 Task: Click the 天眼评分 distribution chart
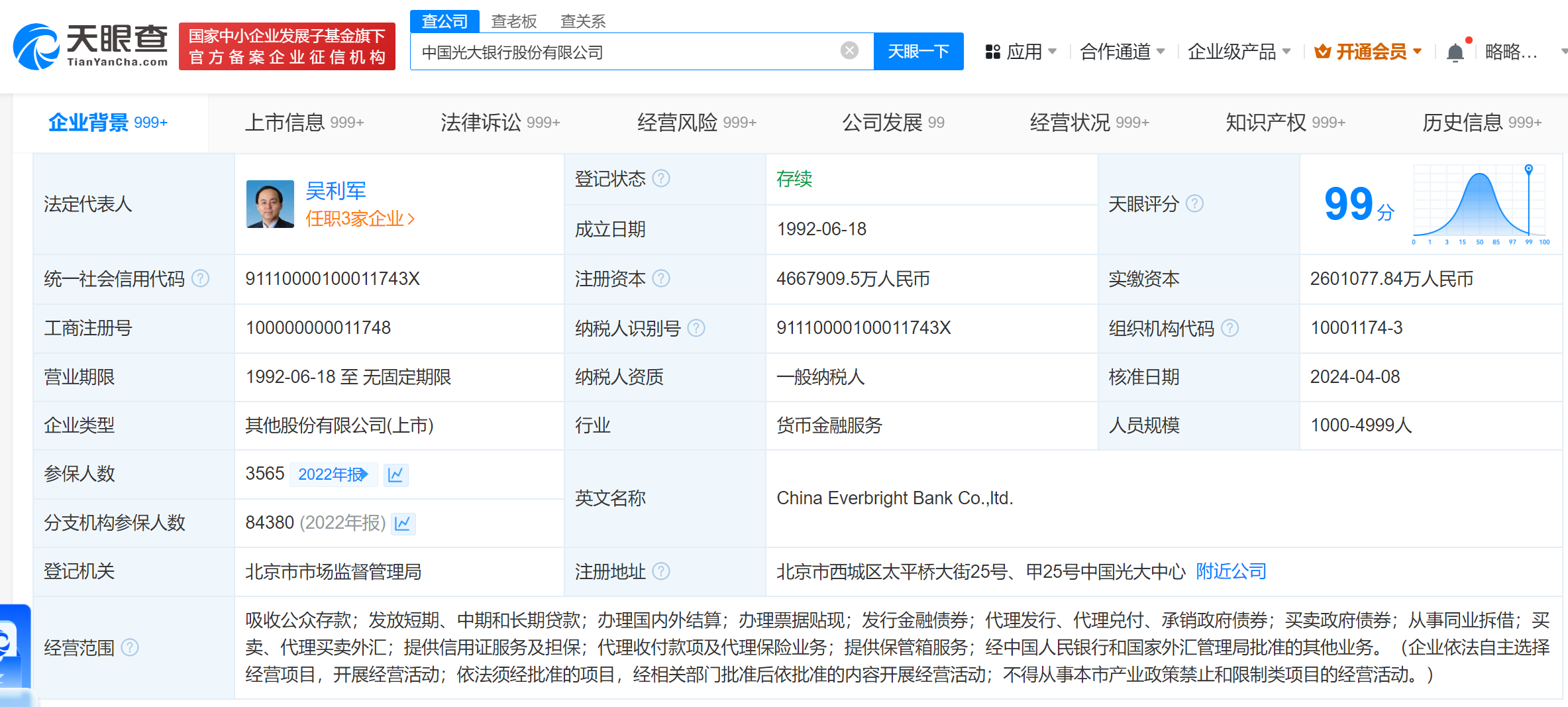(x=1481, y=205)
